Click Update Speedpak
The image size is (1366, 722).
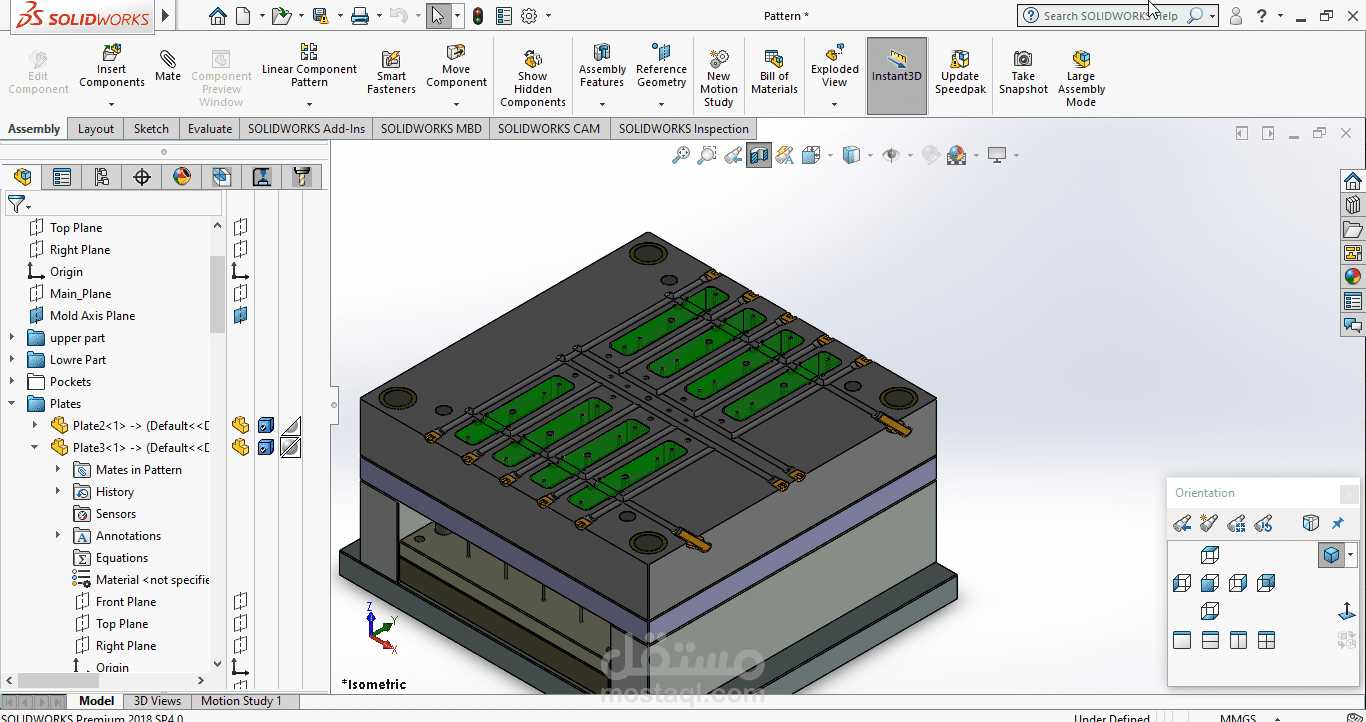pyautogui.click(x=960, y=72)
